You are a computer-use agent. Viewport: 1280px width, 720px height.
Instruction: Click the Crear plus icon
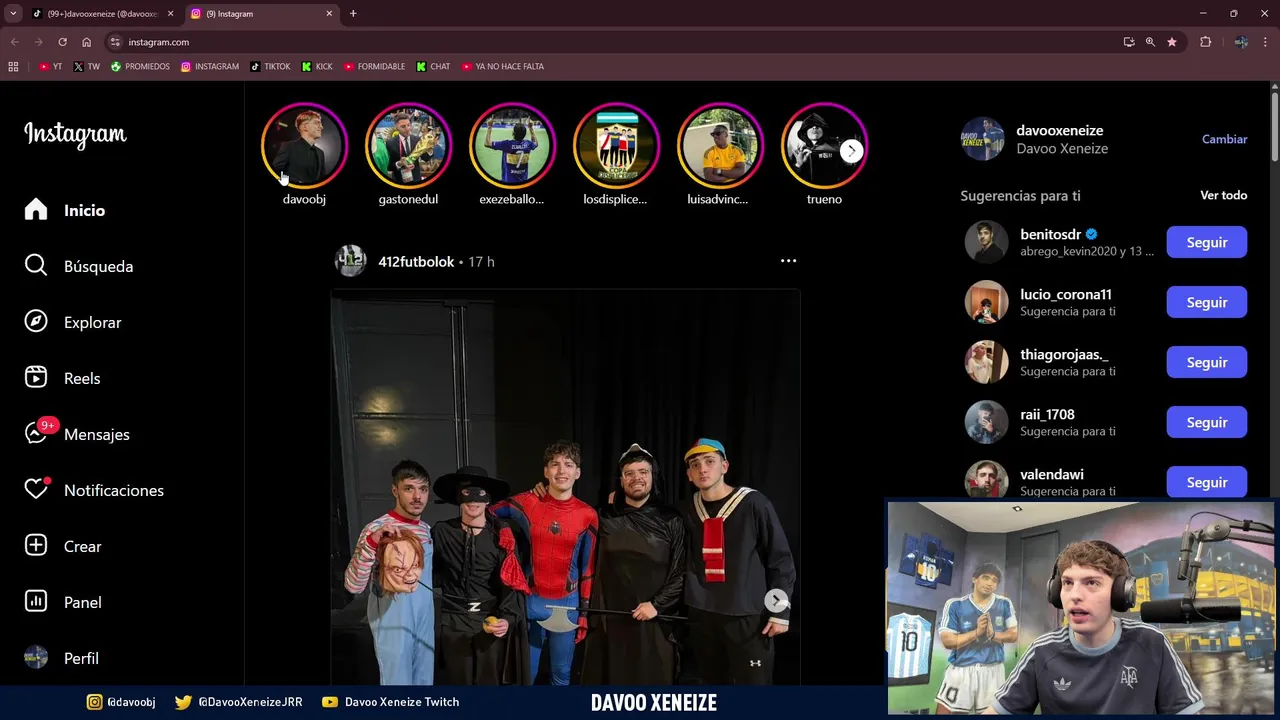coord(36,546)
